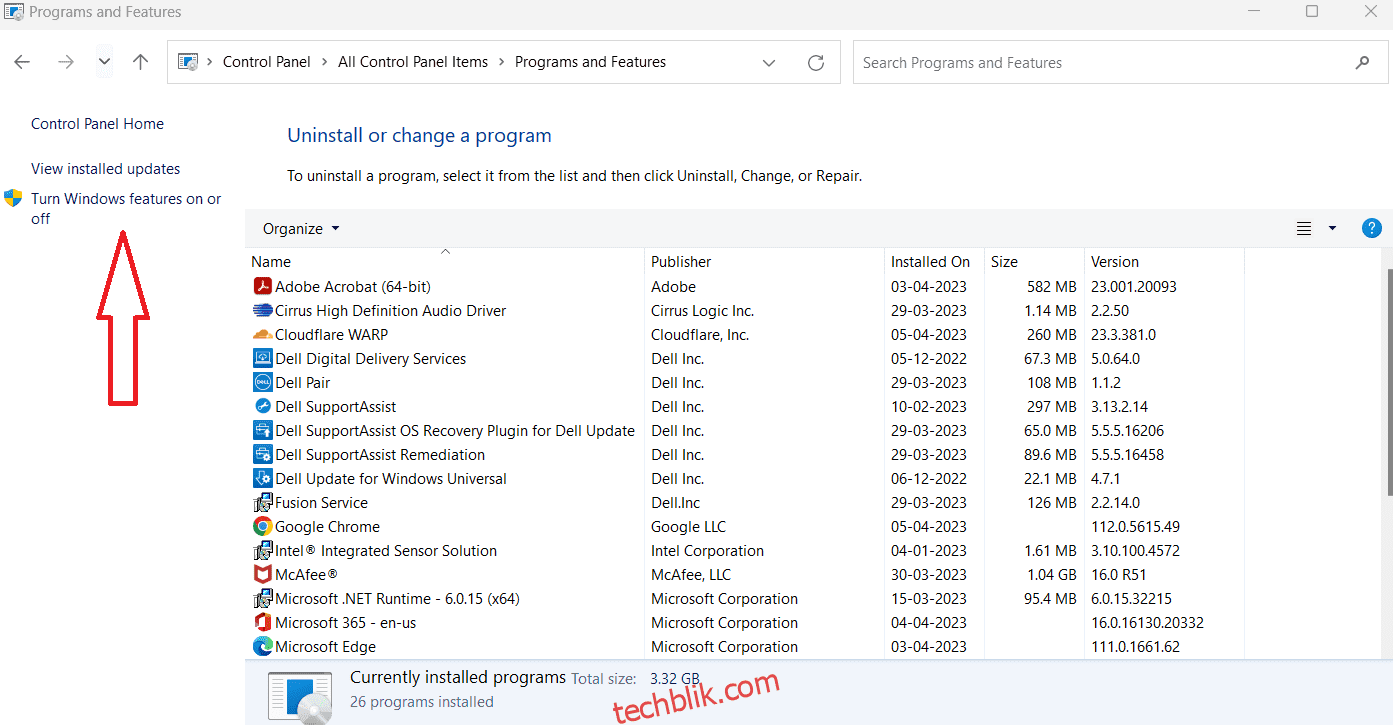Open the Recent locations dropdown chevron
This screenshot has width=1393, height=725.
[x=104, y=62]
